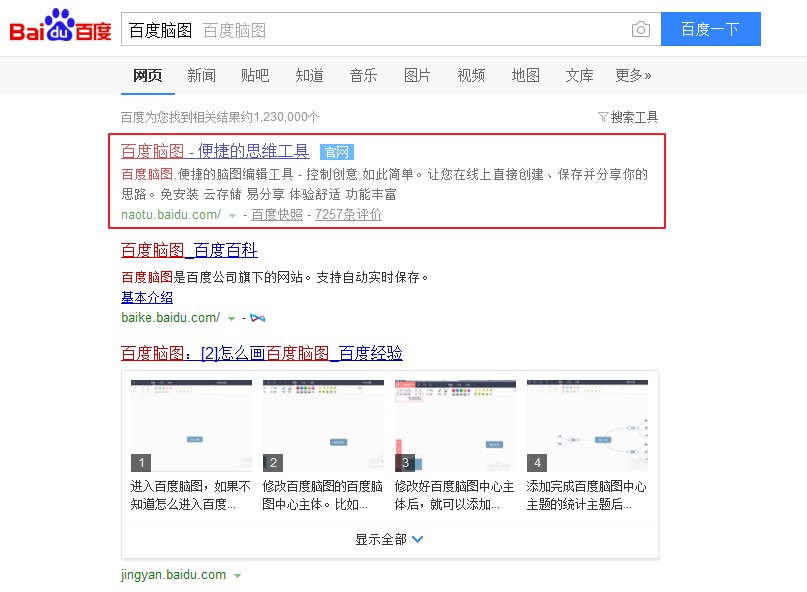The height and width of the screenshot is (592, 807).
Task: Click caption 修改百度脑图的百度脑图中心主体。比如...
Action: click(323, 495)
